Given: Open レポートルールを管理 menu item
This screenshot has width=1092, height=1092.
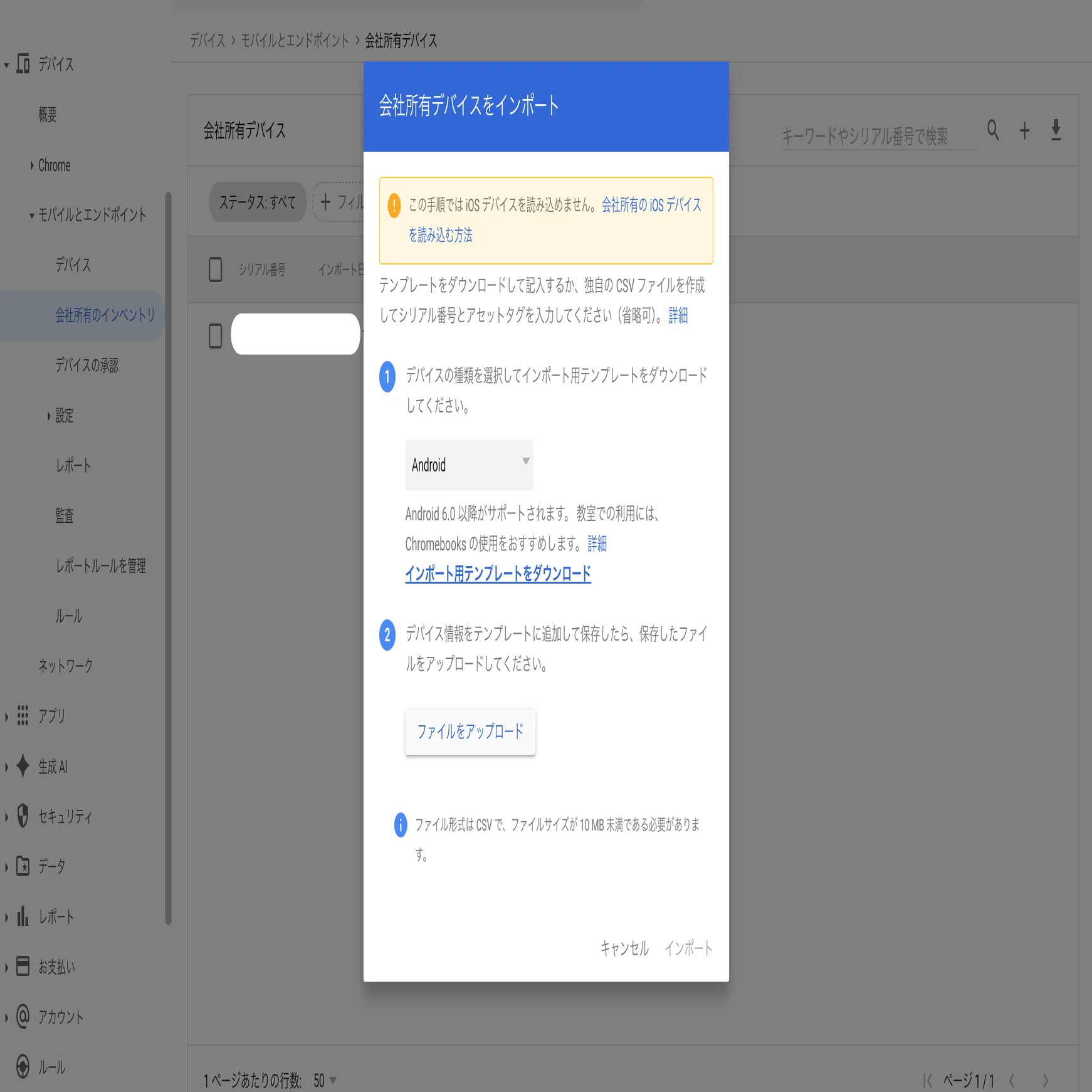Looking at the screenshot, I should [100, 565].
